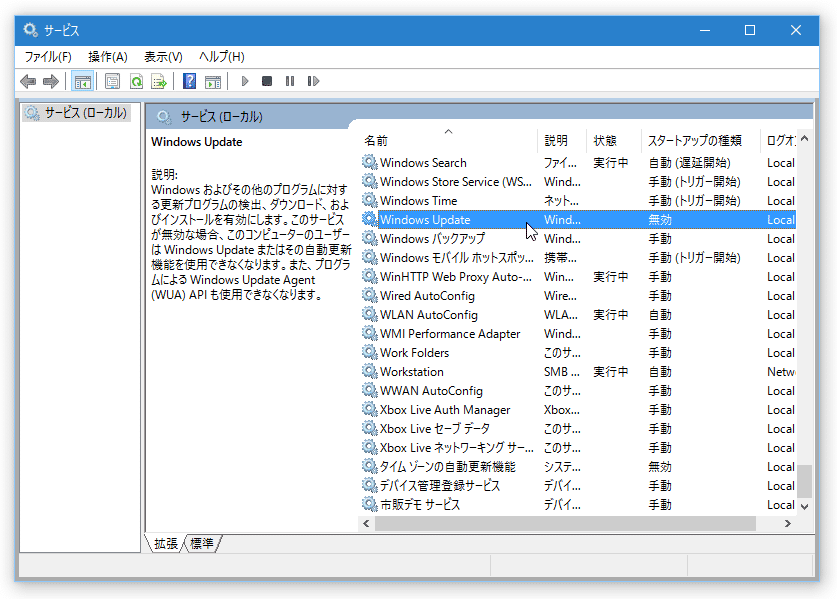Select タイム ゾーンの自動更新機能 service

tap(447, 467)
